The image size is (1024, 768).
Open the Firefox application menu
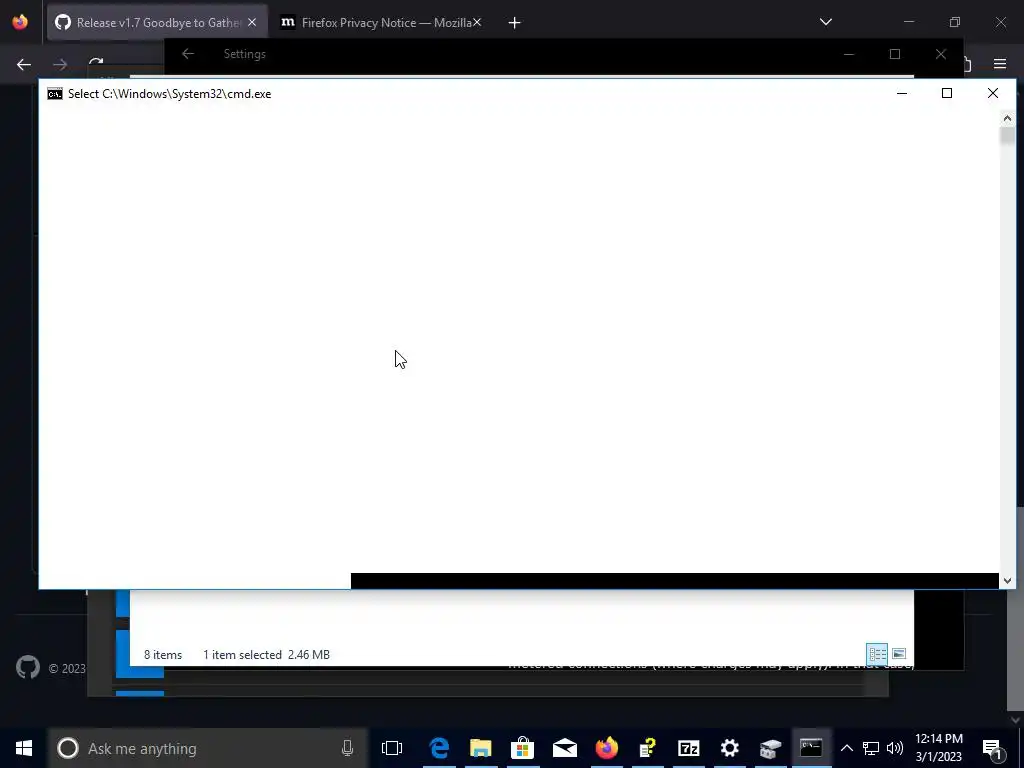click(x=1000, y=64)
